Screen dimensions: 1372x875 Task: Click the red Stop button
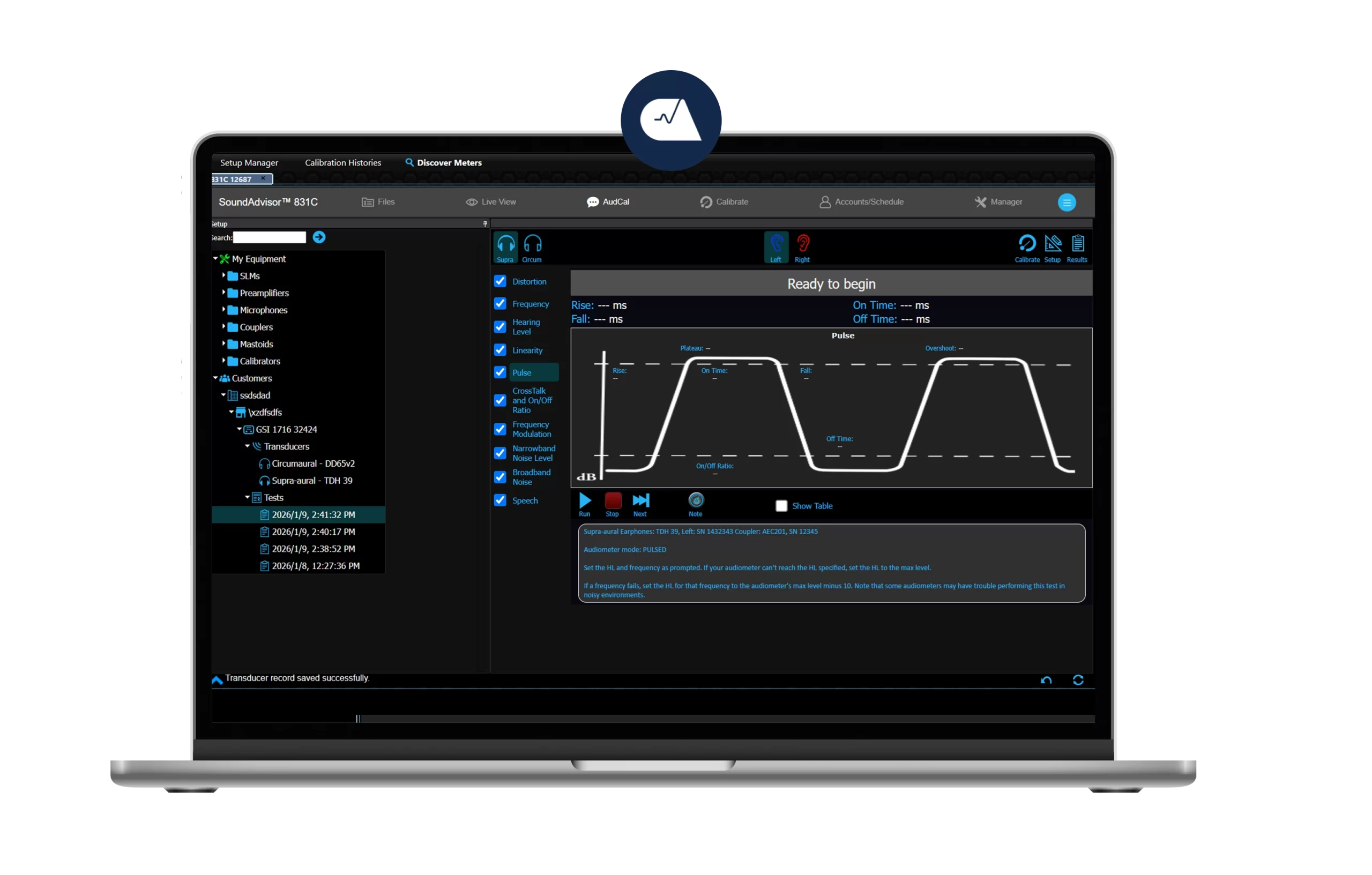[613, 505]
